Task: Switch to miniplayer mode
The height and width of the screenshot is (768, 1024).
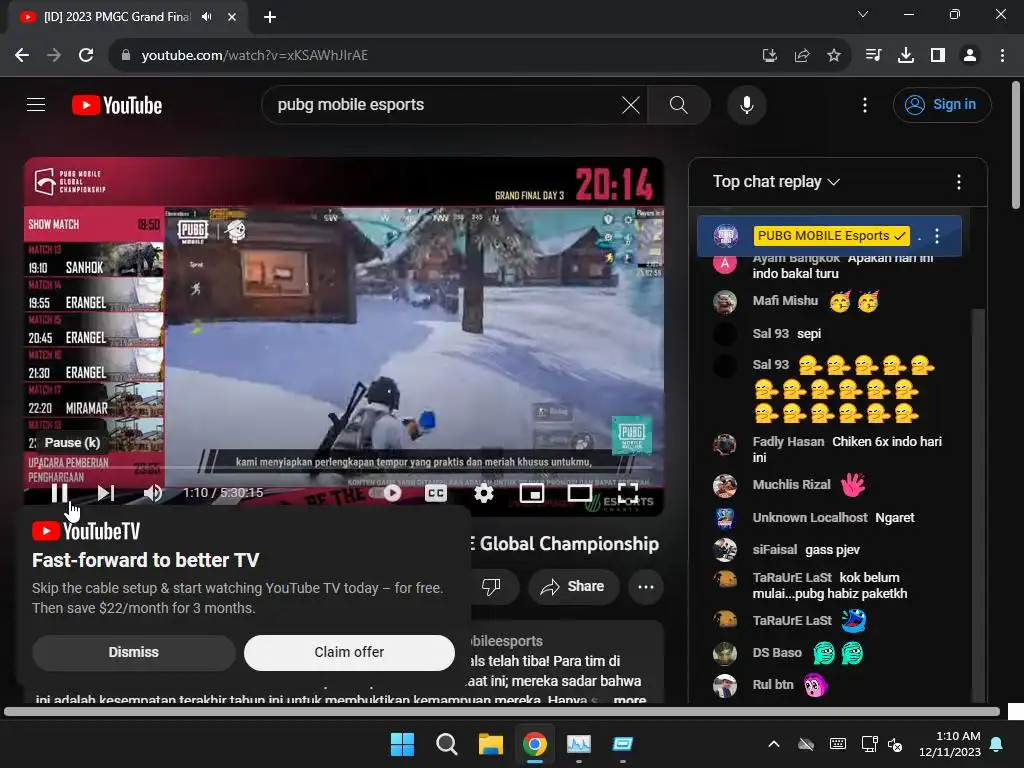Action: [532, 493]
